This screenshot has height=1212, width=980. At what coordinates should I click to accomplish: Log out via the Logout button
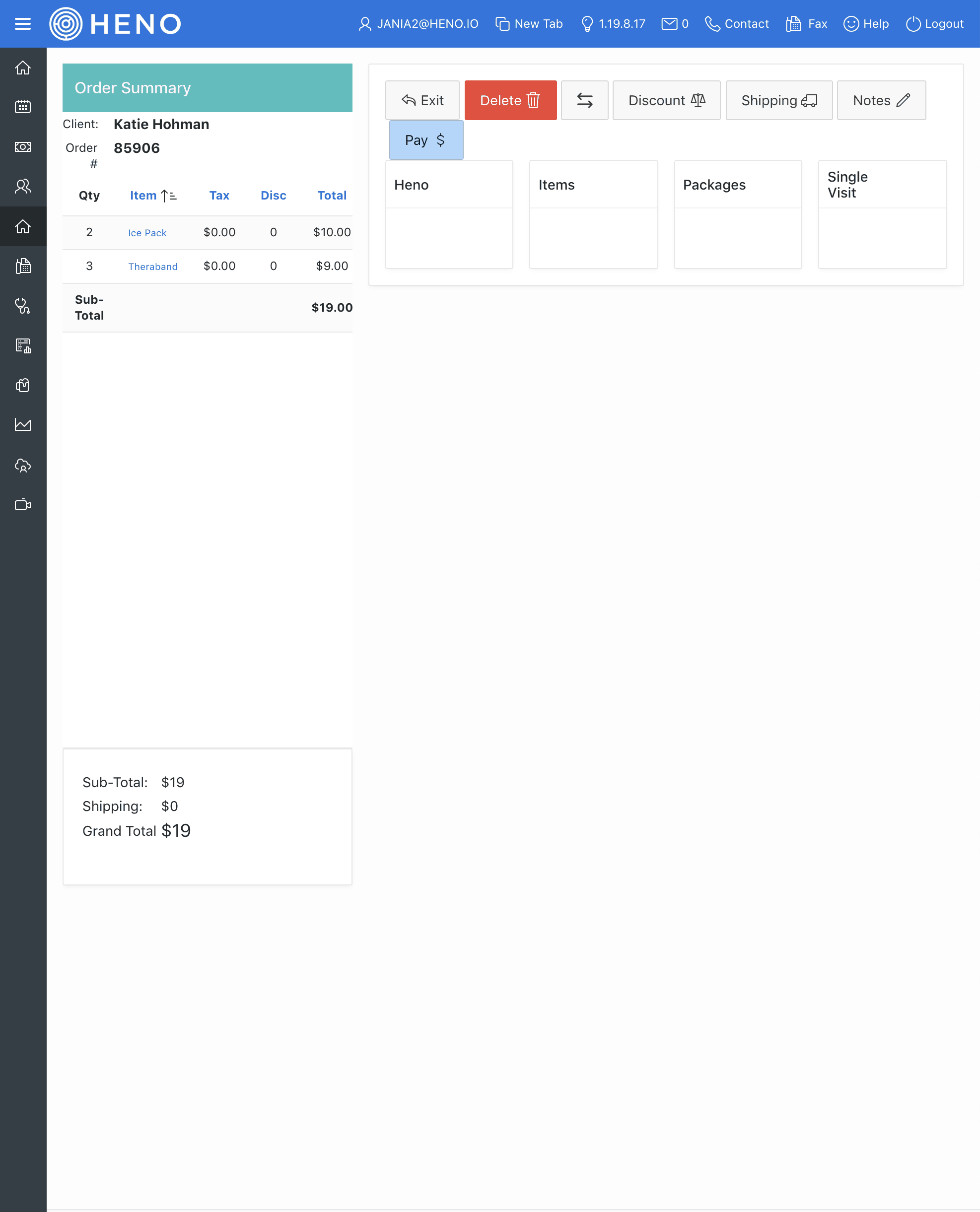tap(934, 24)
